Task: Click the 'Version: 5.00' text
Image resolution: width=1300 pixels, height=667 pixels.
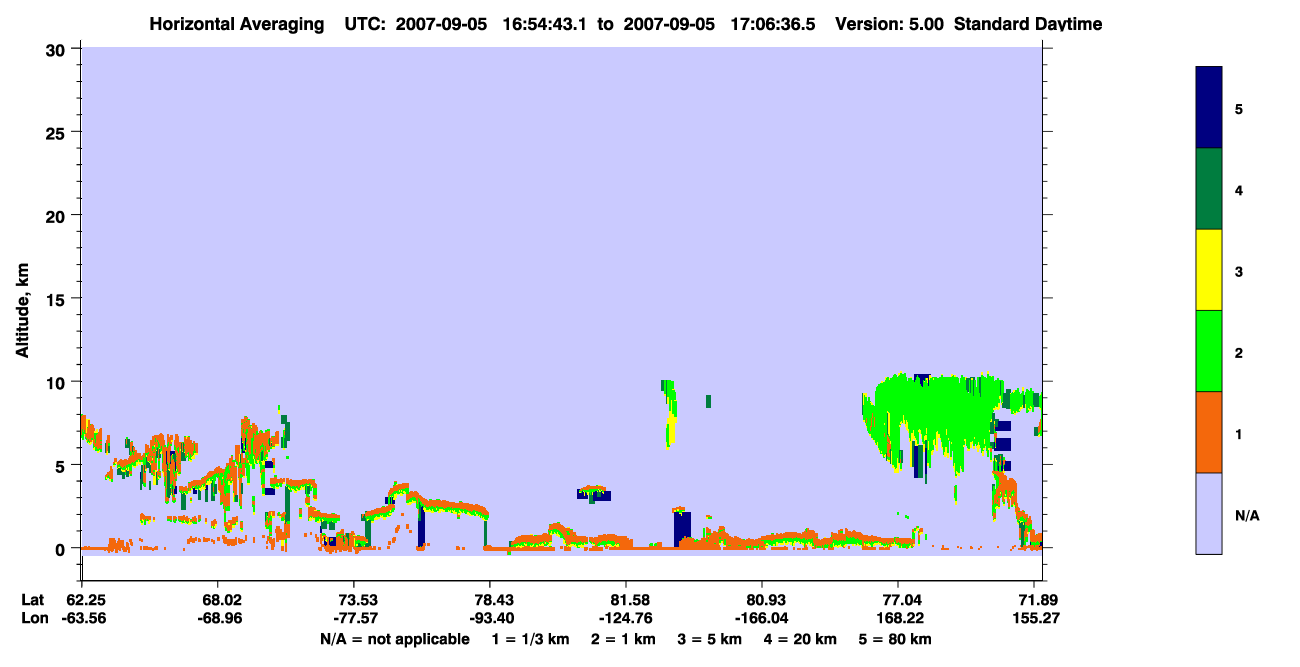Action: [x=889, y=24]
